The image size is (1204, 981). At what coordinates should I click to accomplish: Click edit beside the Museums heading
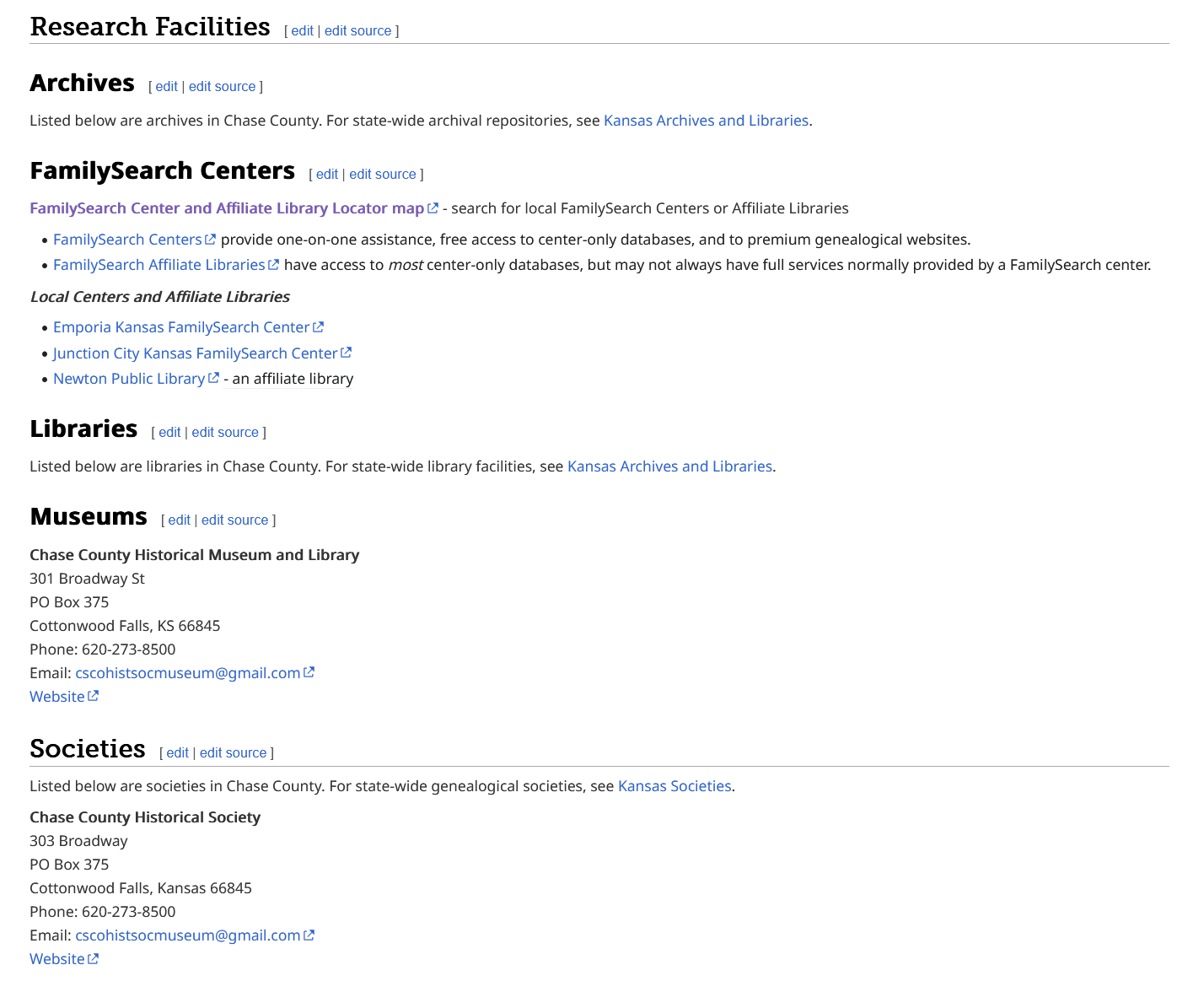click(179, 520)
